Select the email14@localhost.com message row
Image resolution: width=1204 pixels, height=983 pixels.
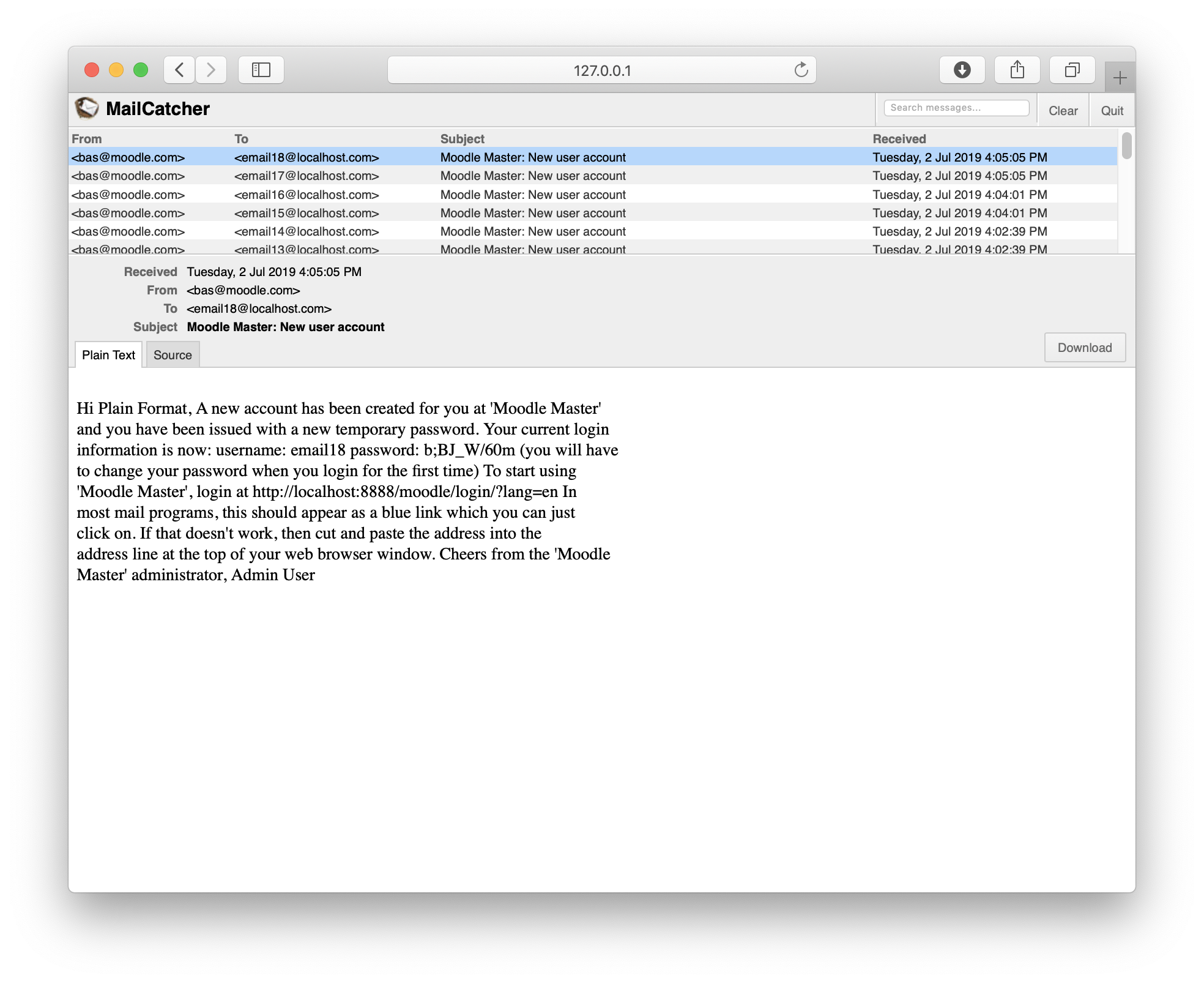pos(593,231)
